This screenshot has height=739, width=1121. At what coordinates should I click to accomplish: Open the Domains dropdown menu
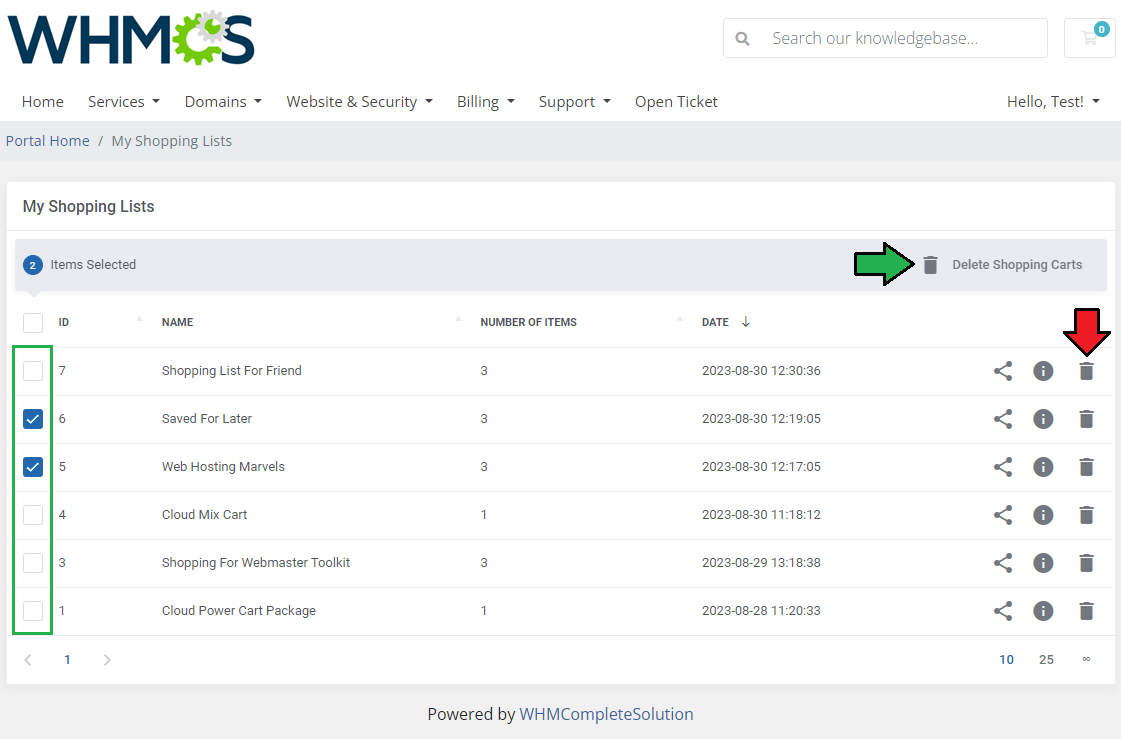tap(223, 101)
